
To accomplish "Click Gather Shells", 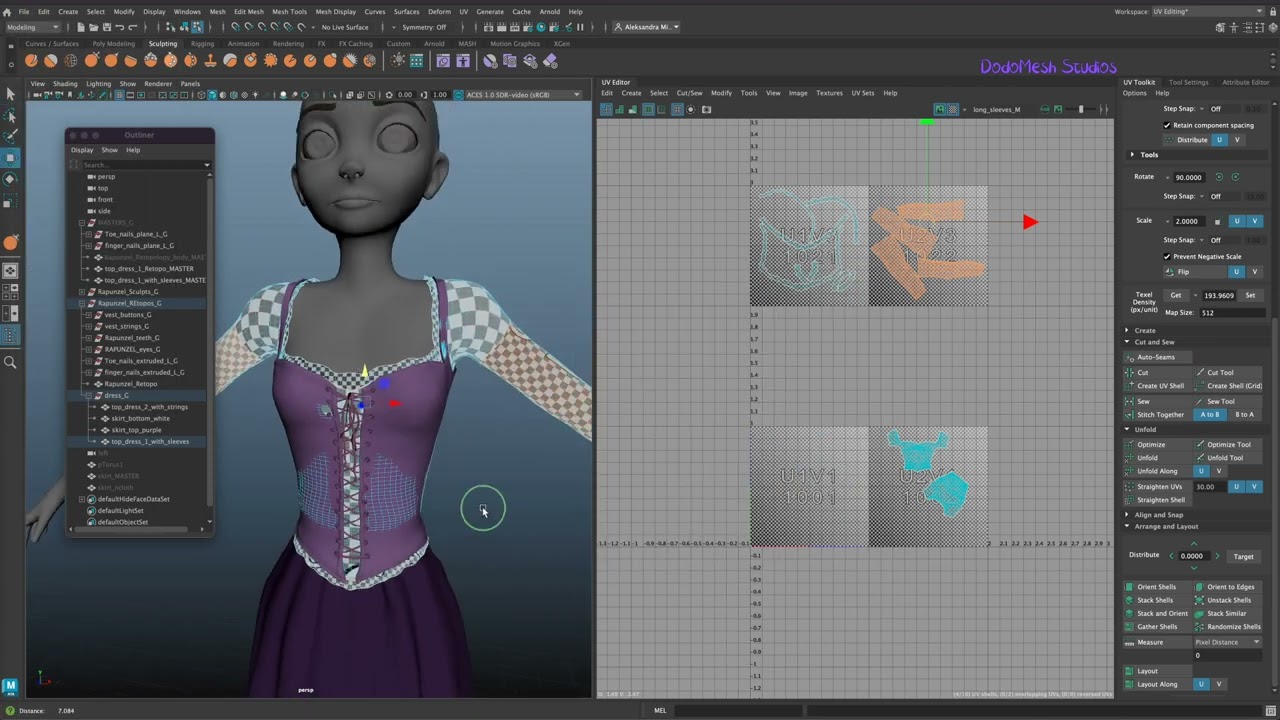I will point(1157,627).
